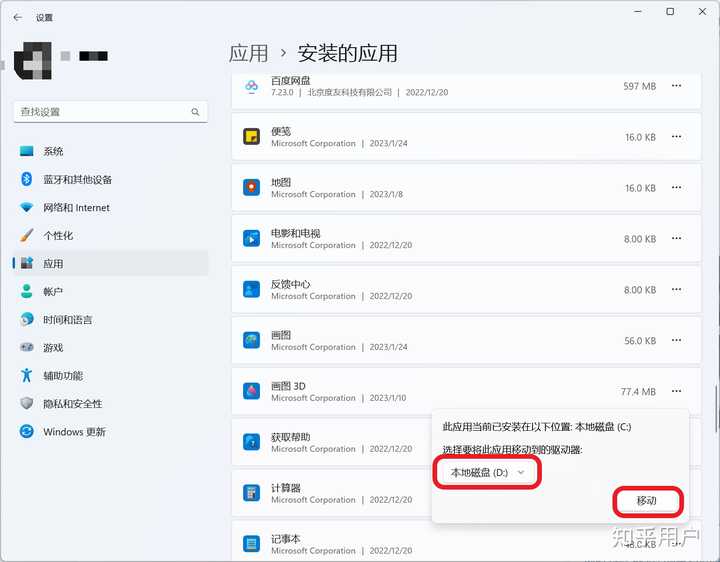Click the network Wi-Fi icon
This screenshot has width=720, height=562.
27,208
